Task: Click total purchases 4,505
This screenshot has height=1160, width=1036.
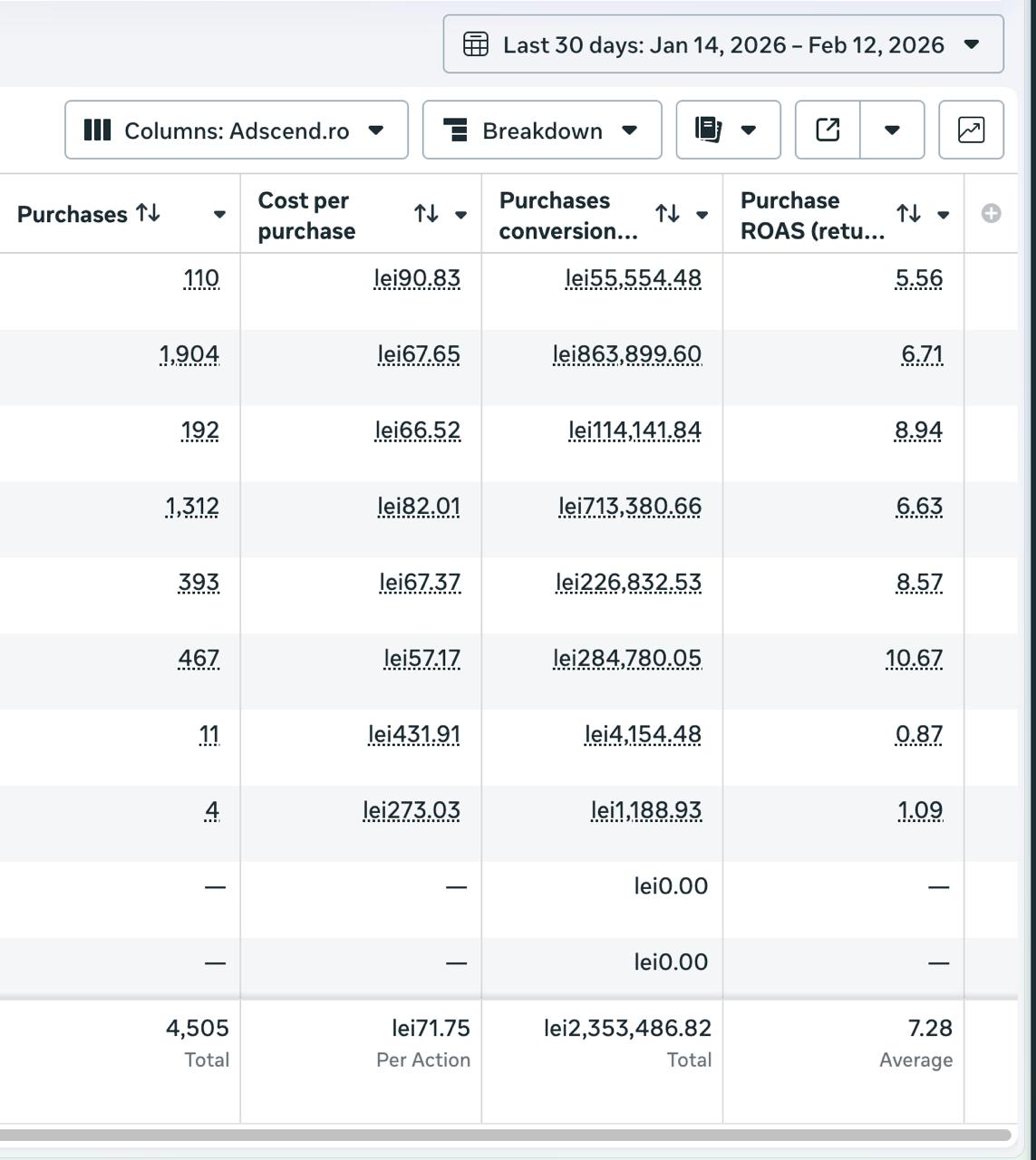Action: pyautogui.click(x=198, y=1028)
